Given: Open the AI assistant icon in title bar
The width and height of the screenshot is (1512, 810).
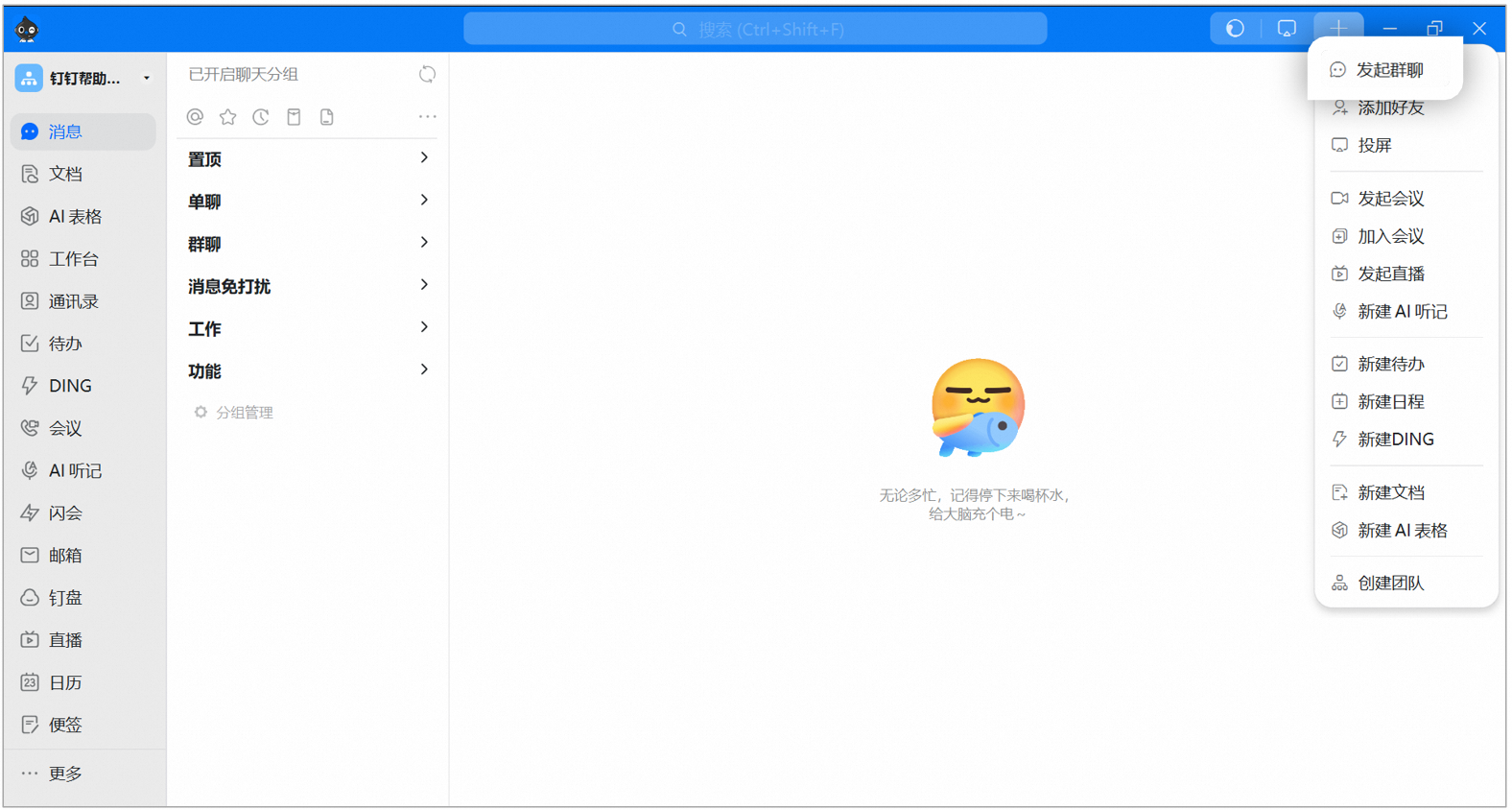Looking at the screenshot, I should [x=1235, y=29].
